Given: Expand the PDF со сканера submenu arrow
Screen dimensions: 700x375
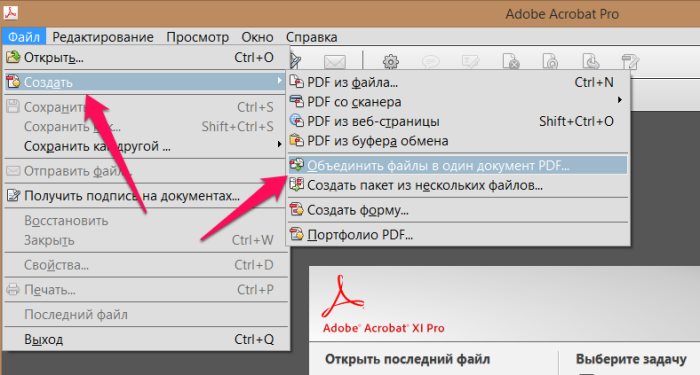Looking at the screenshot, I should click(x=620, y=100).
